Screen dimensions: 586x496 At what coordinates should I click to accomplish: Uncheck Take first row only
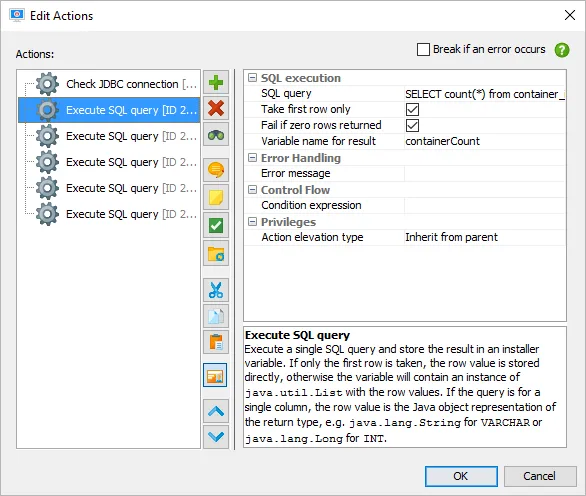click(x=412, y=110)
